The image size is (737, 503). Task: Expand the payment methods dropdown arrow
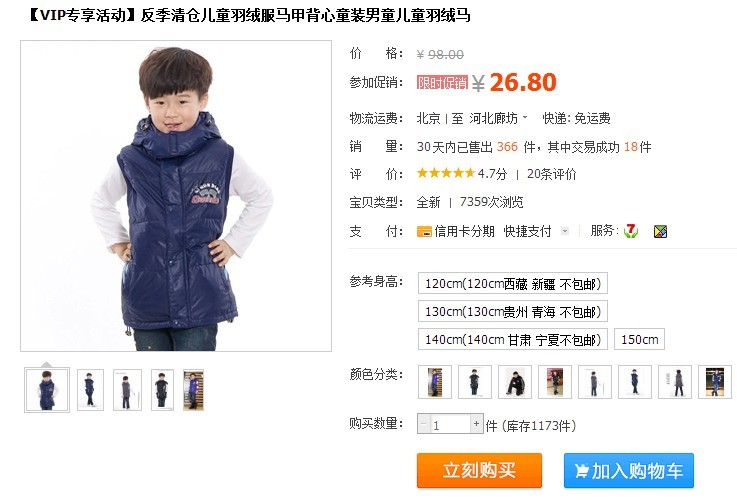tap(565, 231)
